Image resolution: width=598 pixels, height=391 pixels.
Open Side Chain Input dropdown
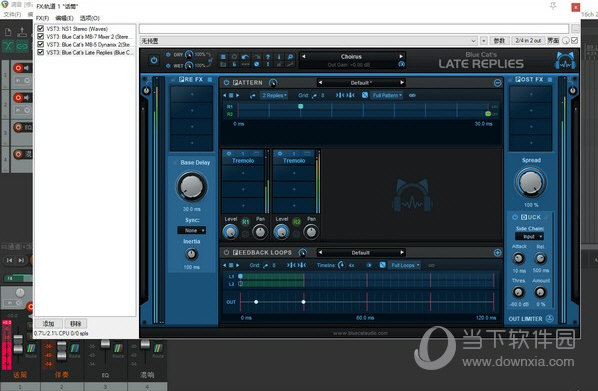pyautogui.click(x=530, y=237)
